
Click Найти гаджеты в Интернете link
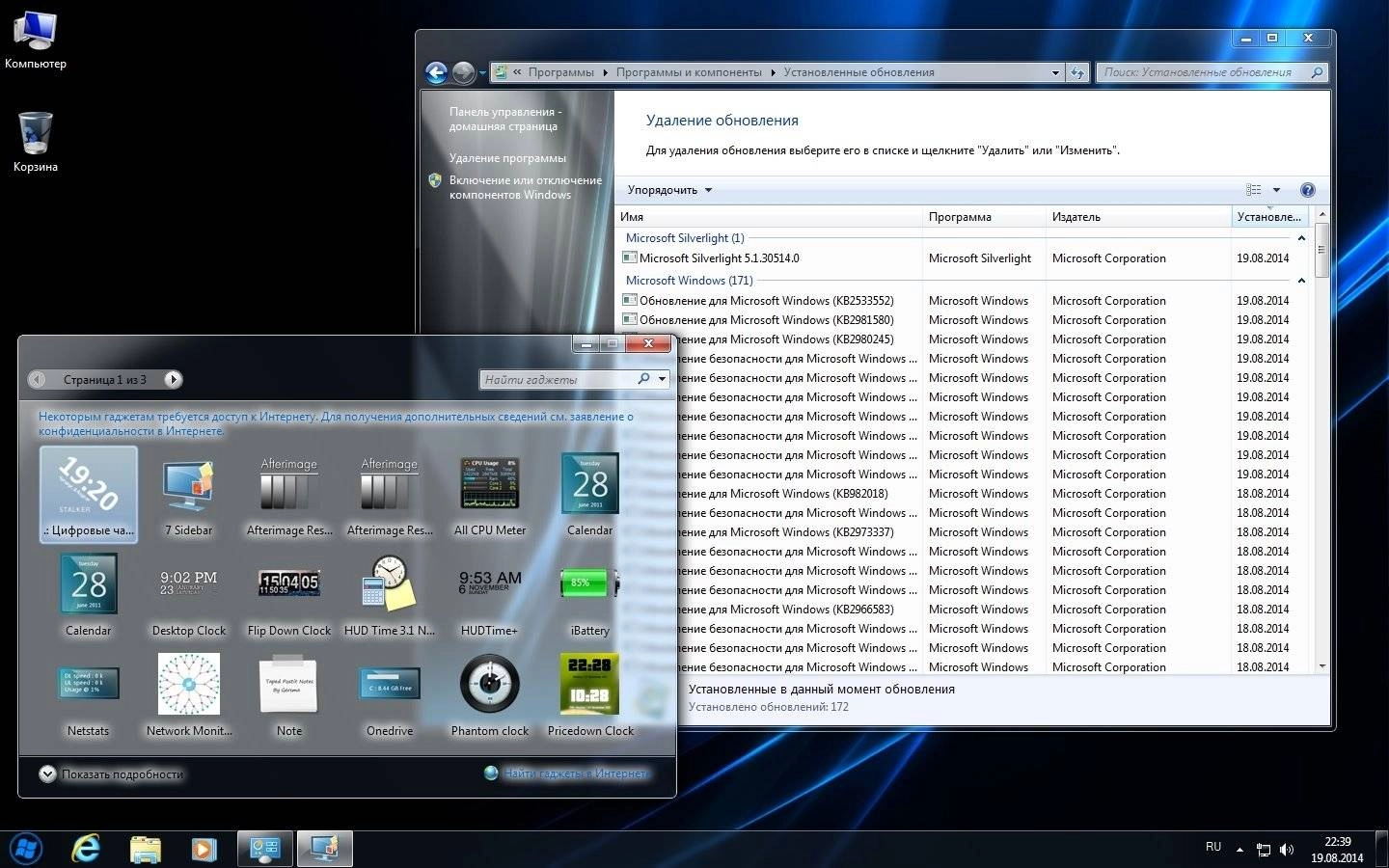(x=576, y=773)
